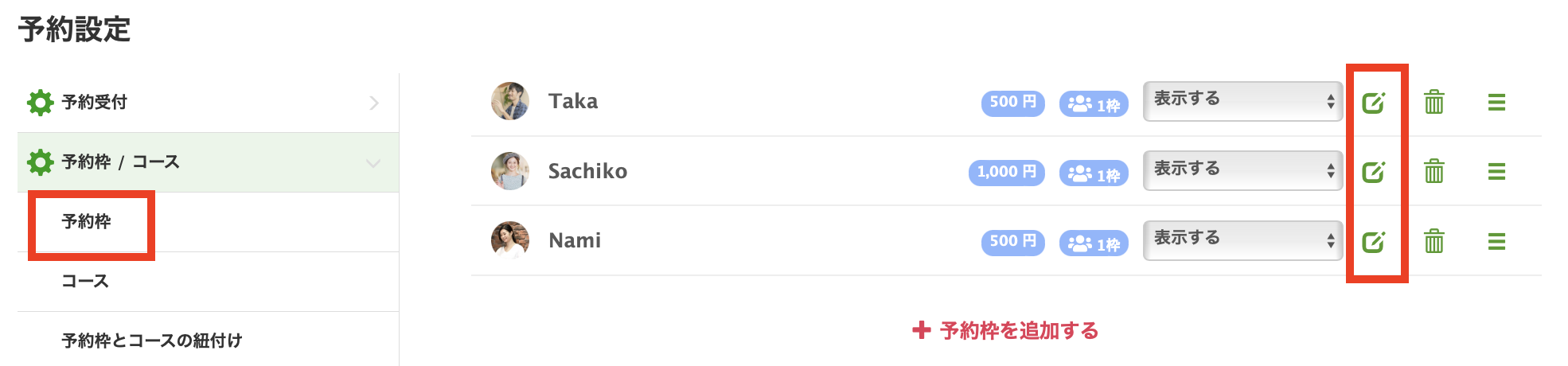
Task: Collapse the 予約枠 / コース section
Action: coord(208,162)
